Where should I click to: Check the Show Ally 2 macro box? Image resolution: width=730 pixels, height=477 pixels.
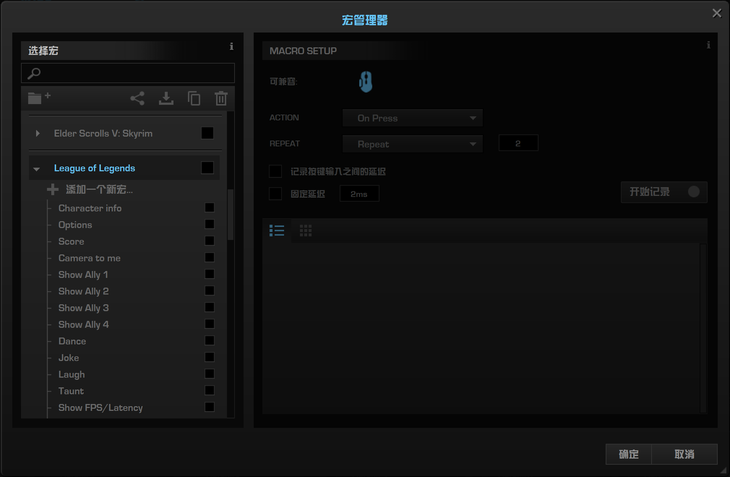[x=210, y=290]
